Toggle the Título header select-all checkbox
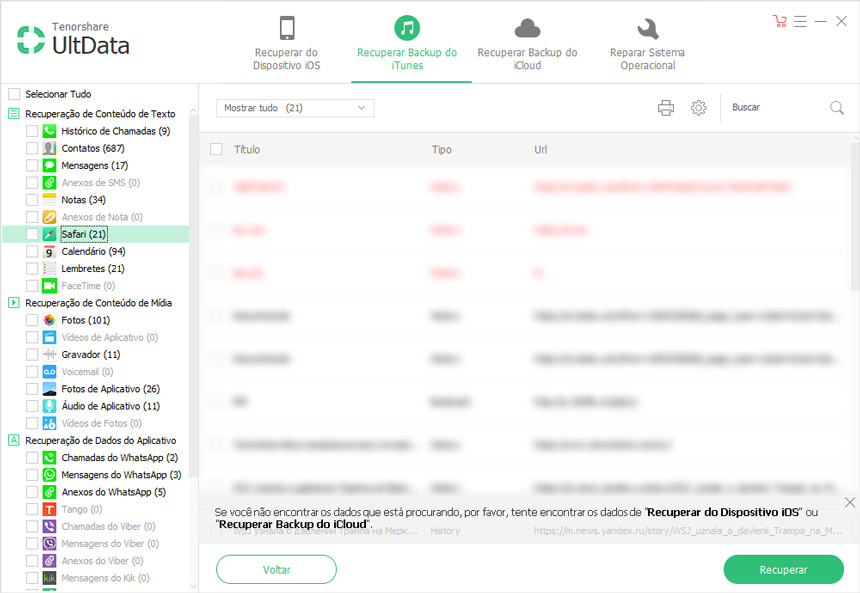 [217, 149]
